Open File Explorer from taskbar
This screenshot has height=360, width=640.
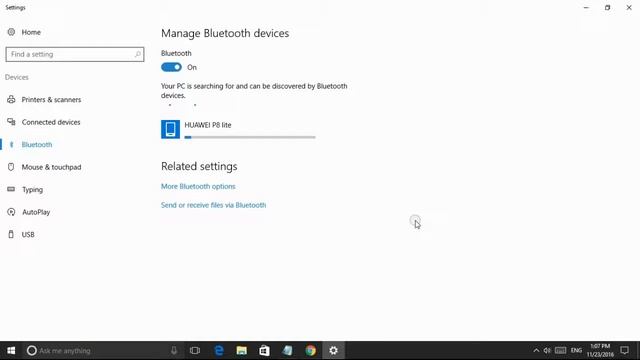click(x=242, y=350)
